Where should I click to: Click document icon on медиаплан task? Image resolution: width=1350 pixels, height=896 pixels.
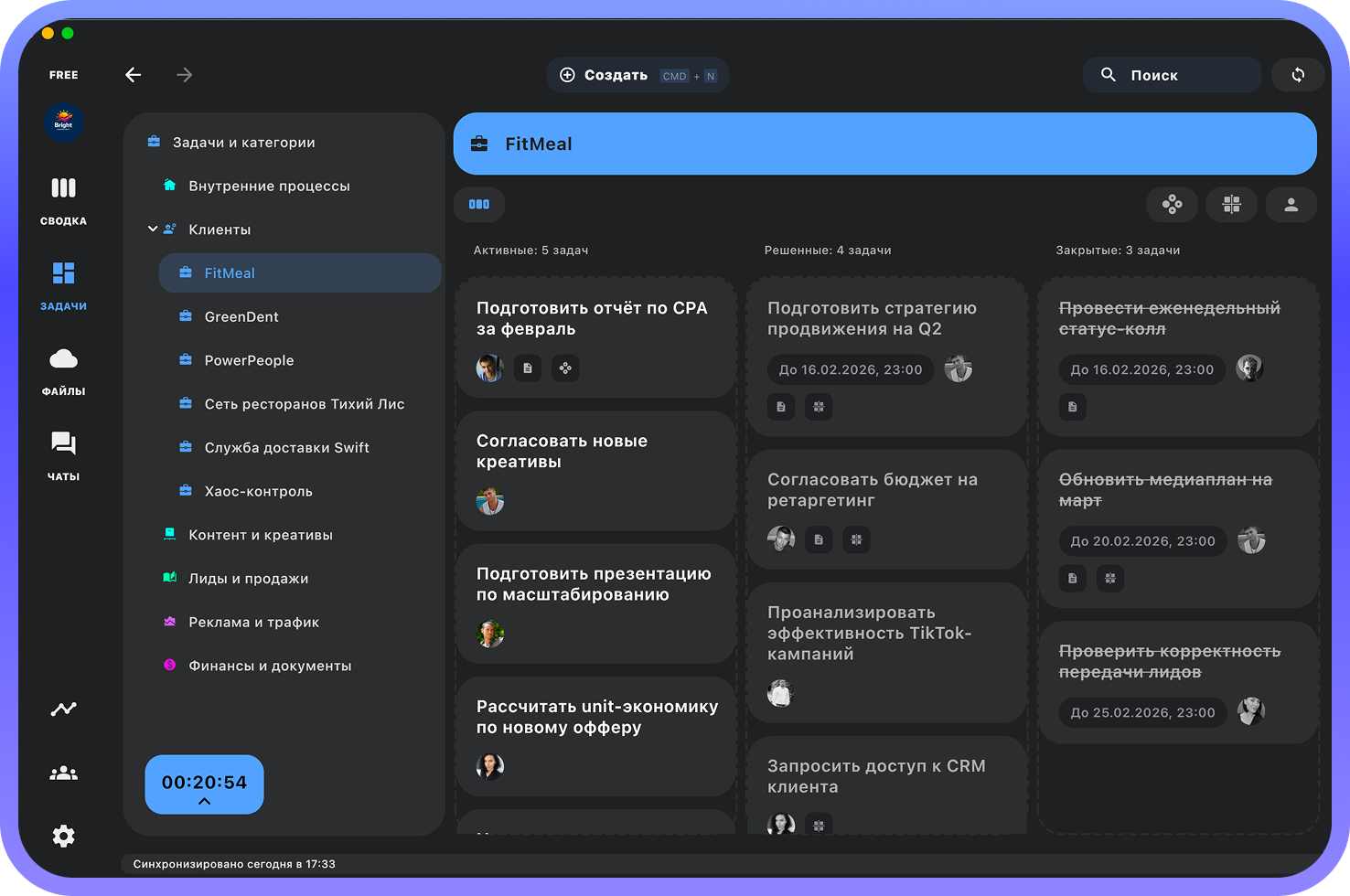pyautogui.click(x=1073, y=578)
